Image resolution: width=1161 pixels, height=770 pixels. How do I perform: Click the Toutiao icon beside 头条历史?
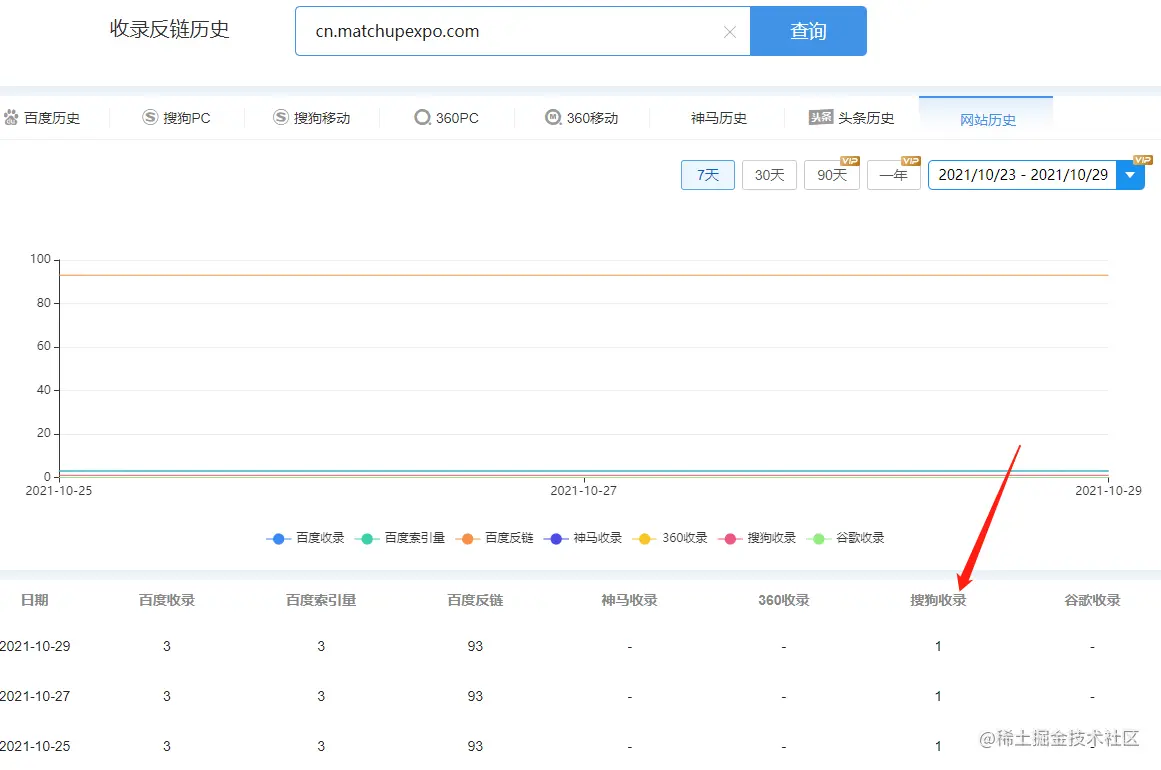tap(820, 117)
